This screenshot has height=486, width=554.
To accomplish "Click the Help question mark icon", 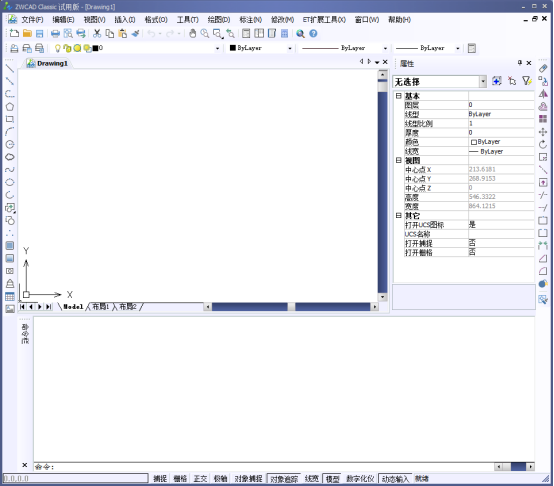I will pos(313,34).
